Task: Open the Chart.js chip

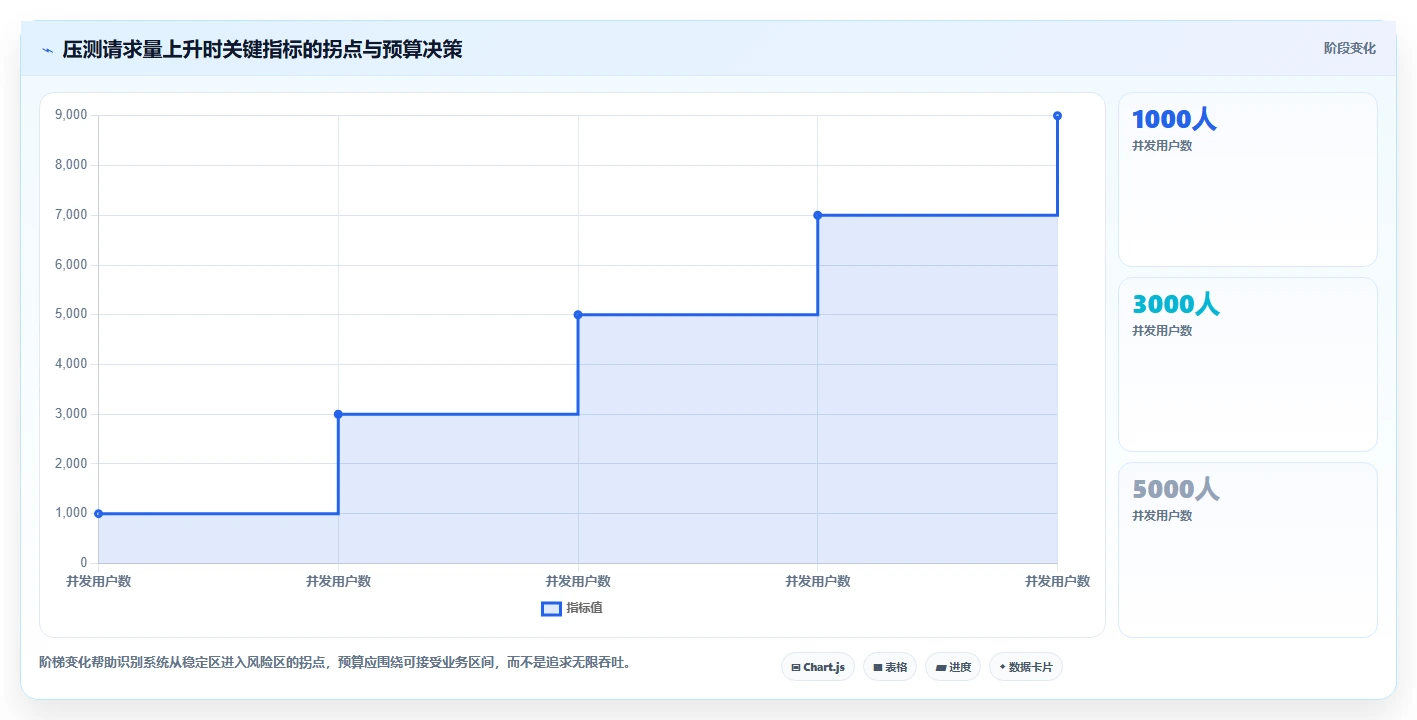Action: (x=817, y=667)
